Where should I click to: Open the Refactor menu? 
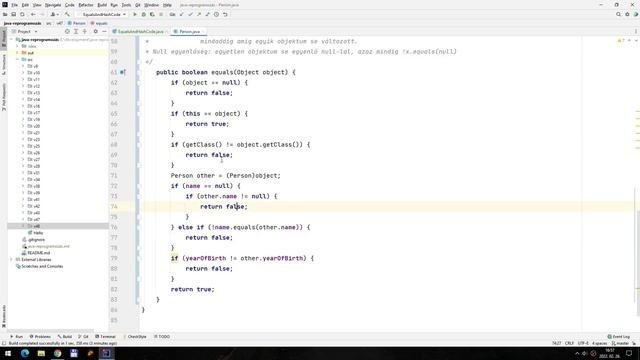point(86,5)
